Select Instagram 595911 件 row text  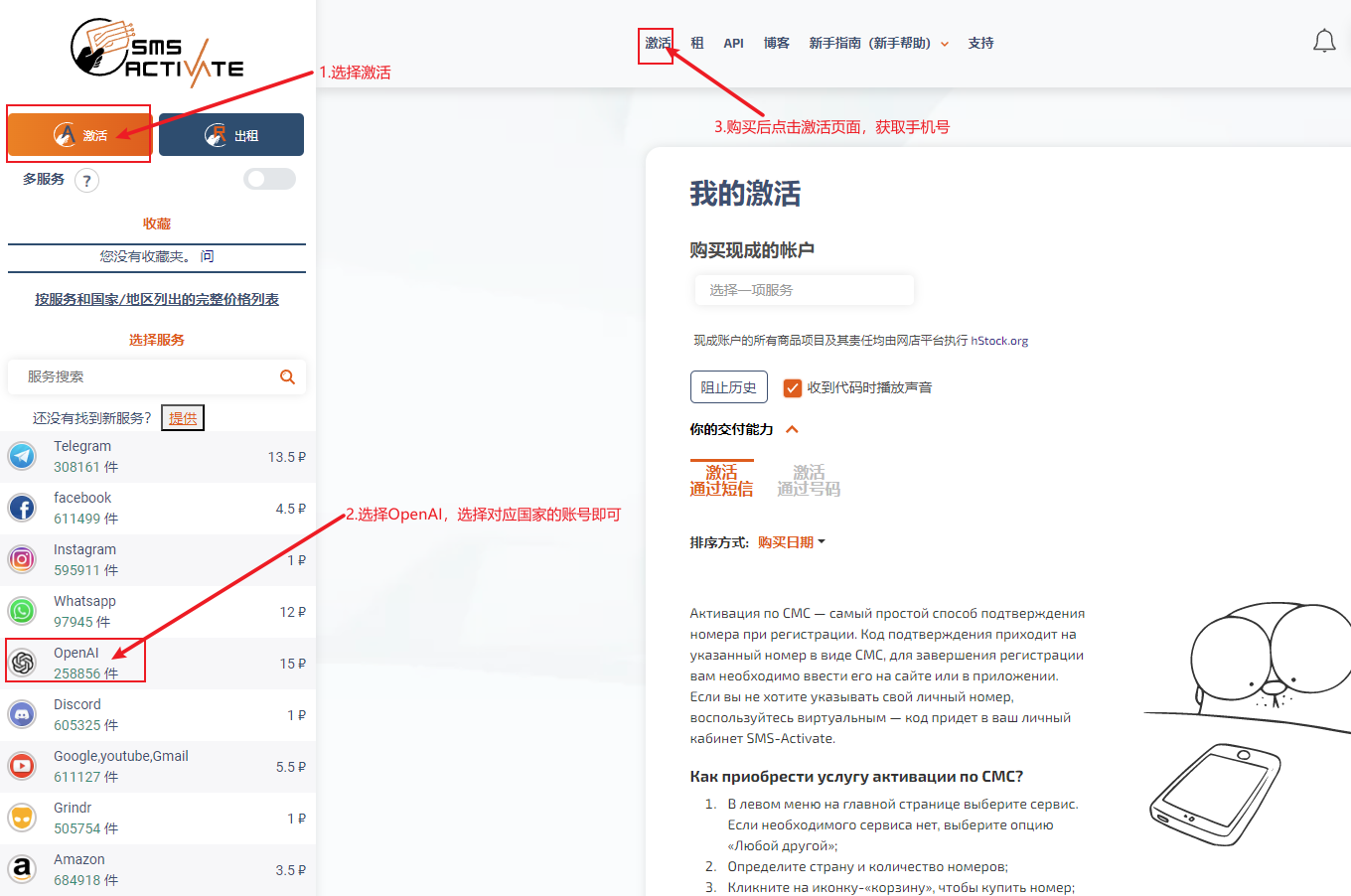(x=85, y=560)
